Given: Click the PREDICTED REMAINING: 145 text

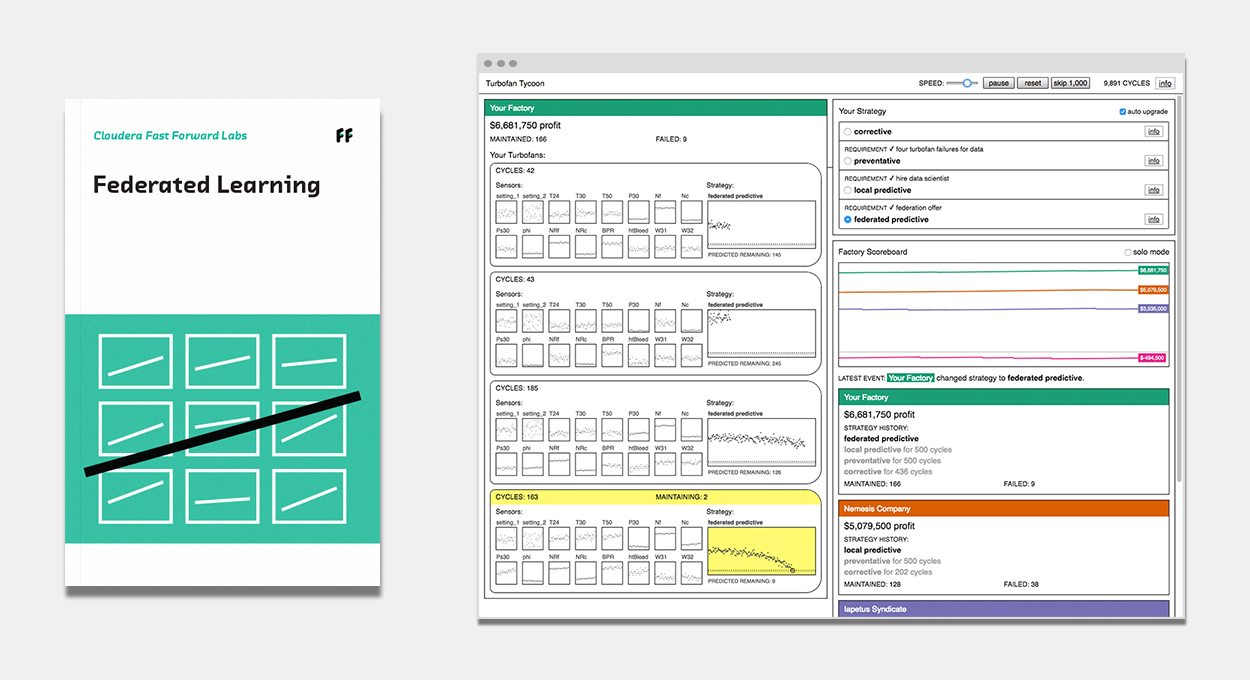Looking at the screenshot, I should pyautogui.click(x=744, y=255).
